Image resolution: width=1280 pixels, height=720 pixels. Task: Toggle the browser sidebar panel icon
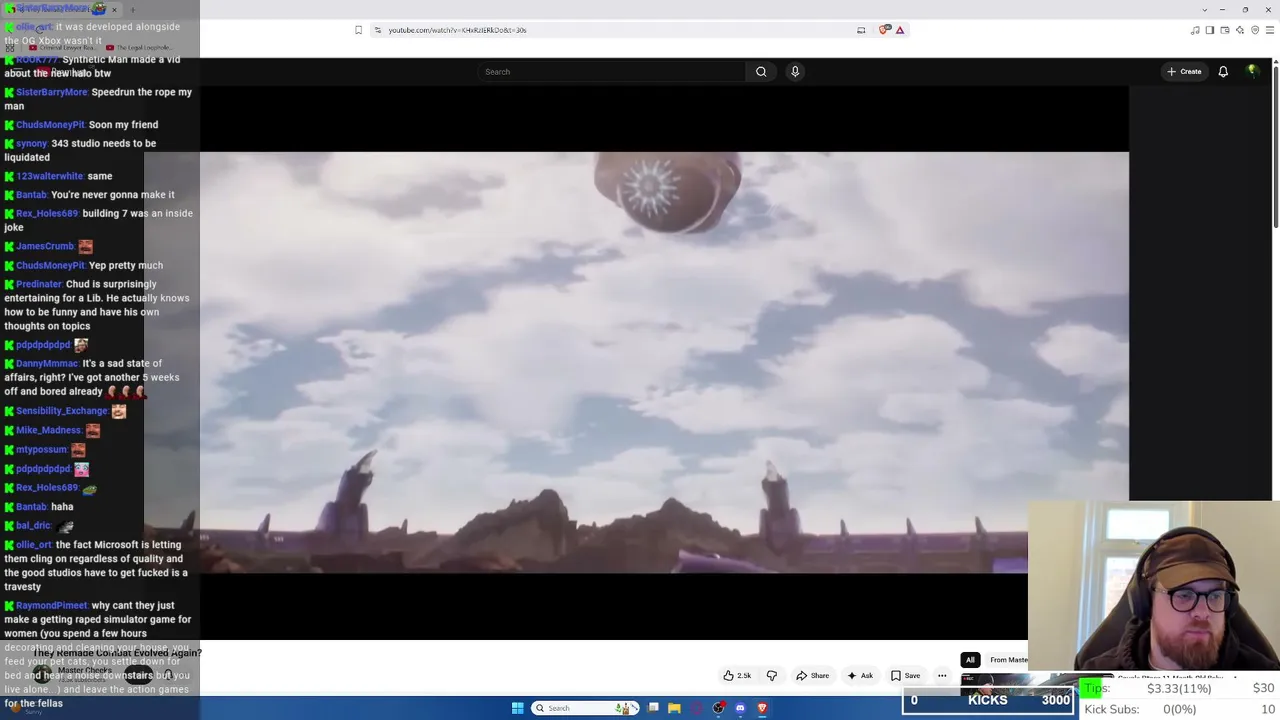coord(1209,30)
